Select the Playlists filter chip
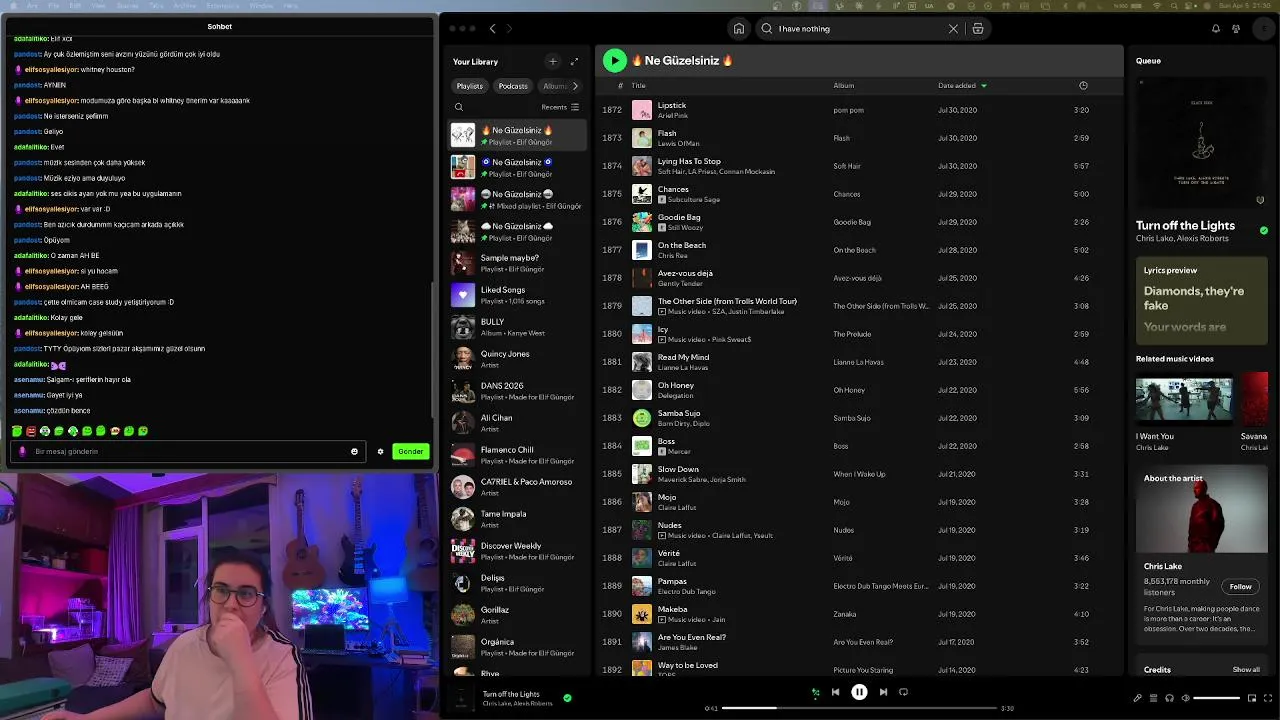Screen dimensions: 1280x720 [470, 86]
